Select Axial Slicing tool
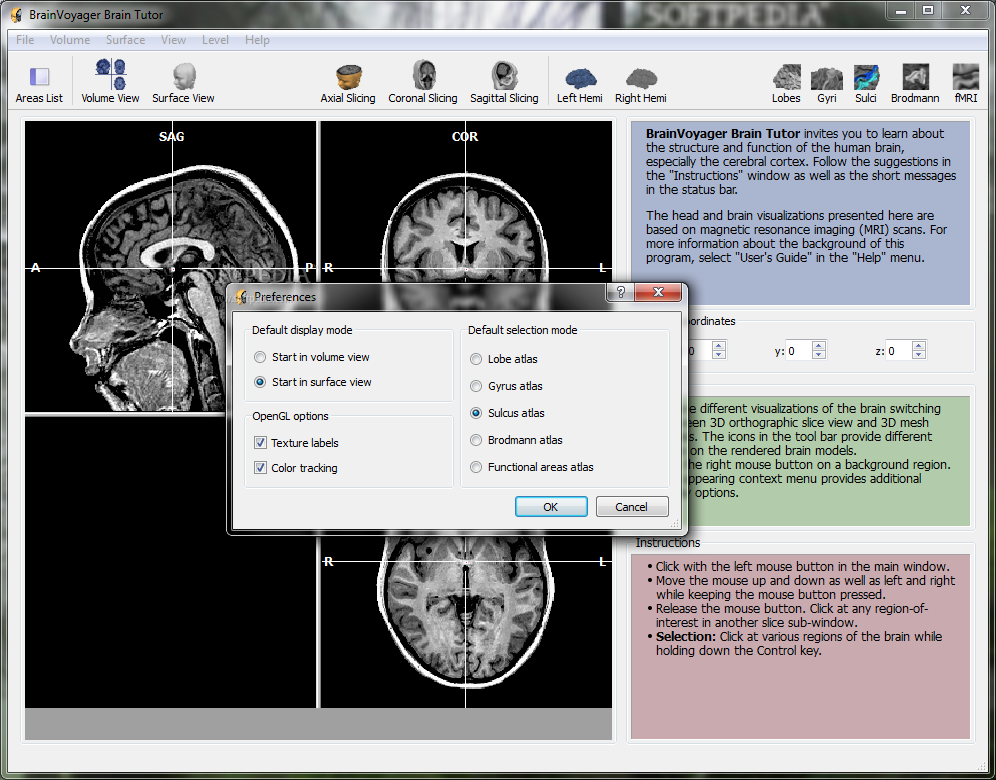This screenshot has height=780, width=996. [348, 77]
